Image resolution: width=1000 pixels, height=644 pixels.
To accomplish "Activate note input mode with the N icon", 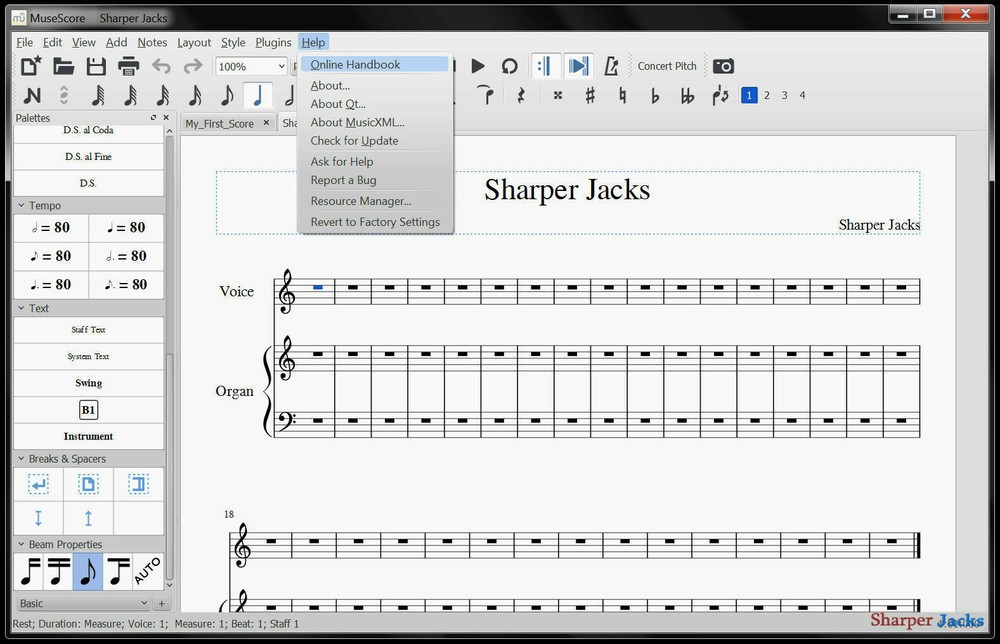I will coord(32,95).
